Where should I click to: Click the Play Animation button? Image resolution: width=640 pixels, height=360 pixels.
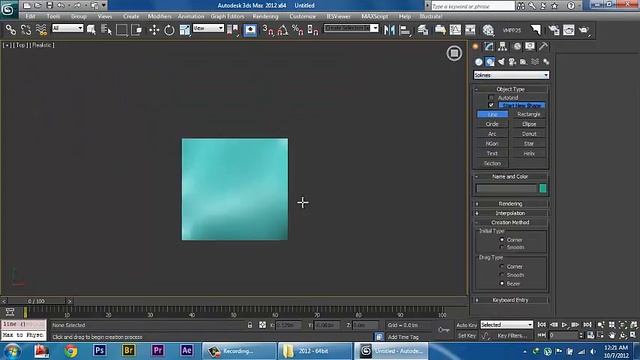click(x=564, y=325)
